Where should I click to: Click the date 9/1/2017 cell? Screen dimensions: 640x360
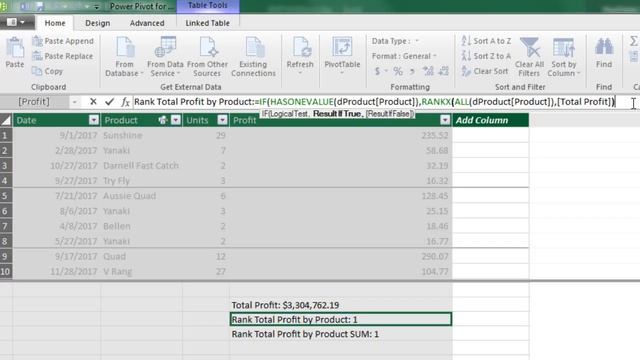[x=57, y=135]
